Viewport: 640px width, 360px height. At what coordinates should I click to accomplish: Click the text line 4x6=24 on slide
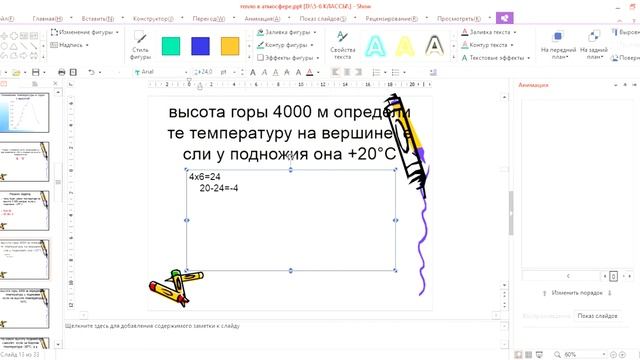pos(204,177)
